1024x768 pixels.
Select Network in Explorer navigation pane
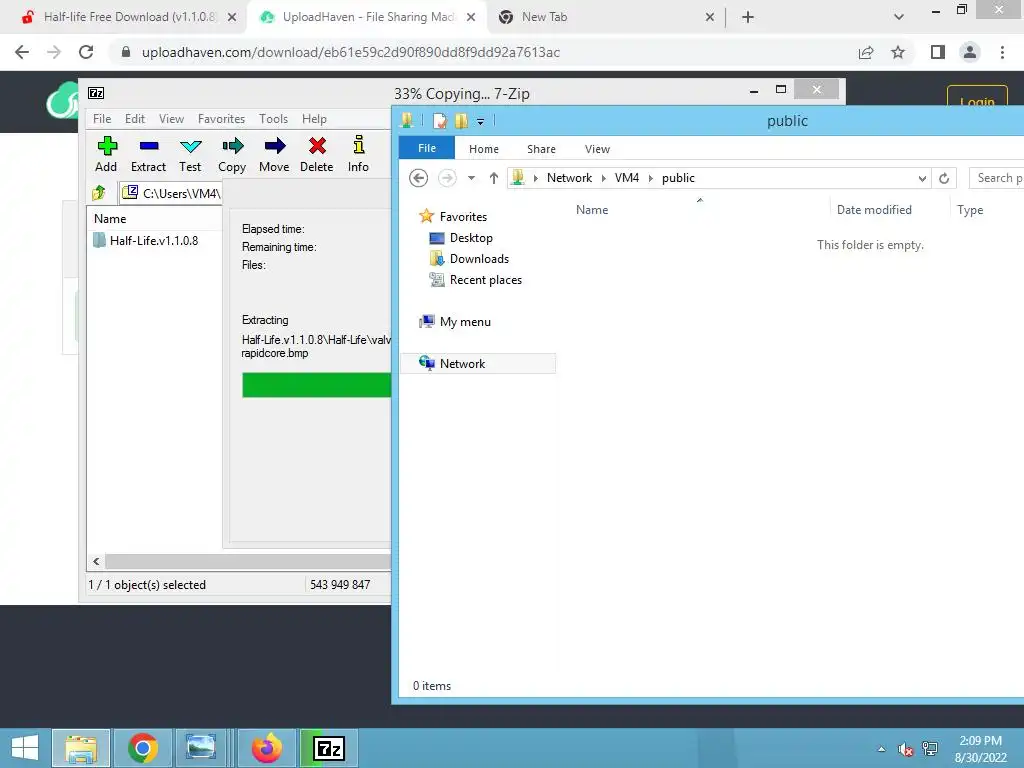point(477,363)
